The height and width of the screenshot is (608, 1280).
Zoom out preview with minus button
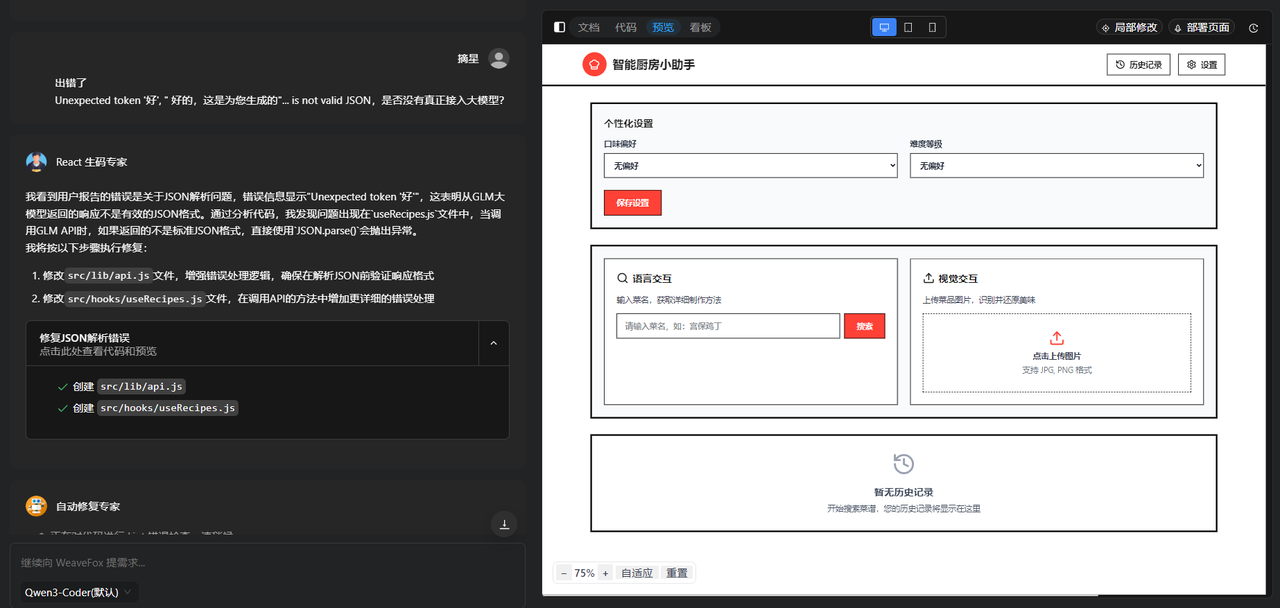click(564, 573)
